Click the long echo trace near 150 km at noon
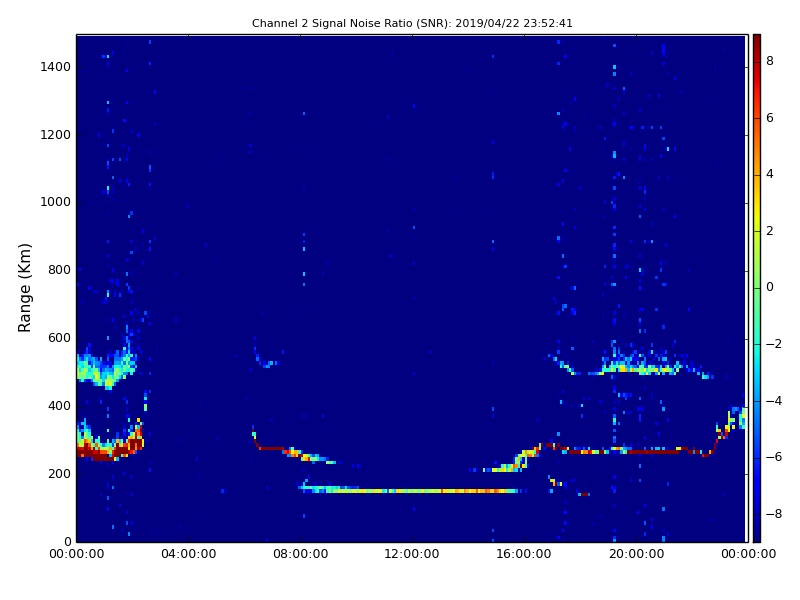This screenshot has width=800, height=600. tap(412, 490)
